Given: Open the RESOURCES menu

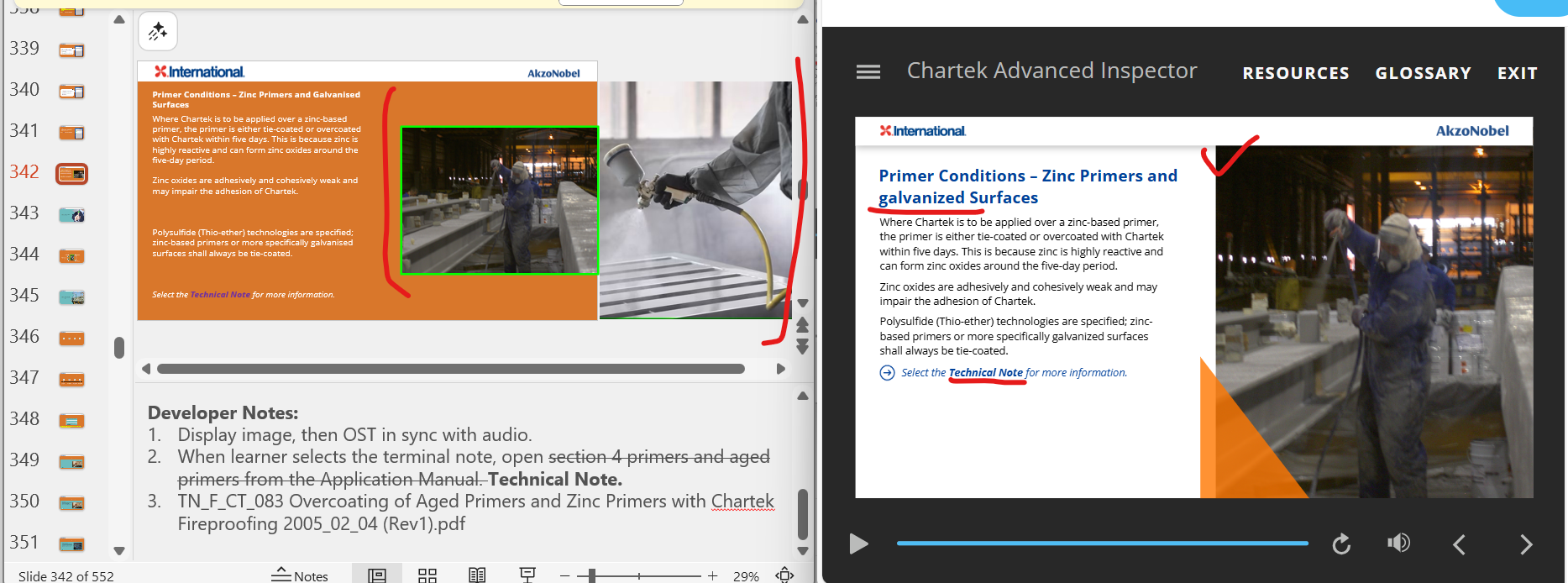Looking at the screenshot, I should (x=1295, y=73).
